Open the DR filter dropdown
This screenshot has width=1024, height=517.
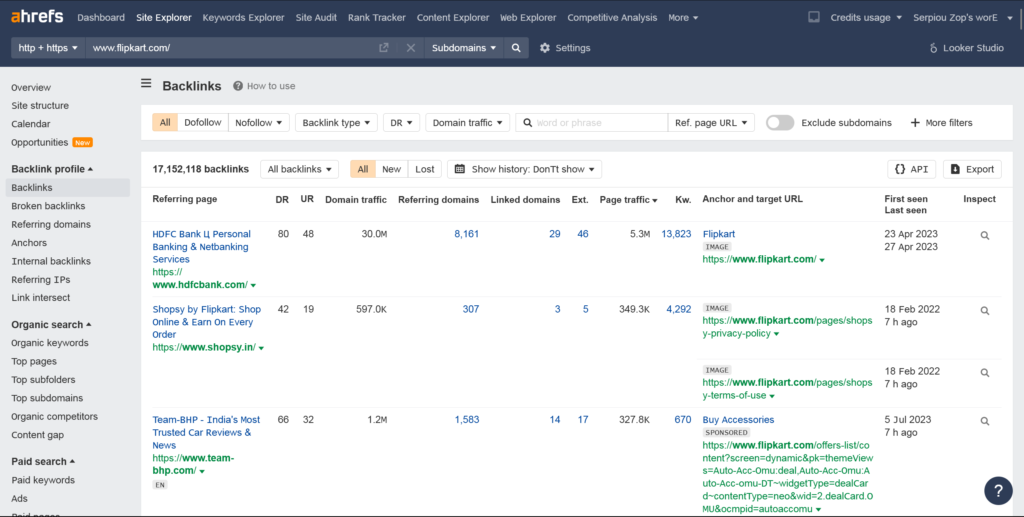coord(401,123)
